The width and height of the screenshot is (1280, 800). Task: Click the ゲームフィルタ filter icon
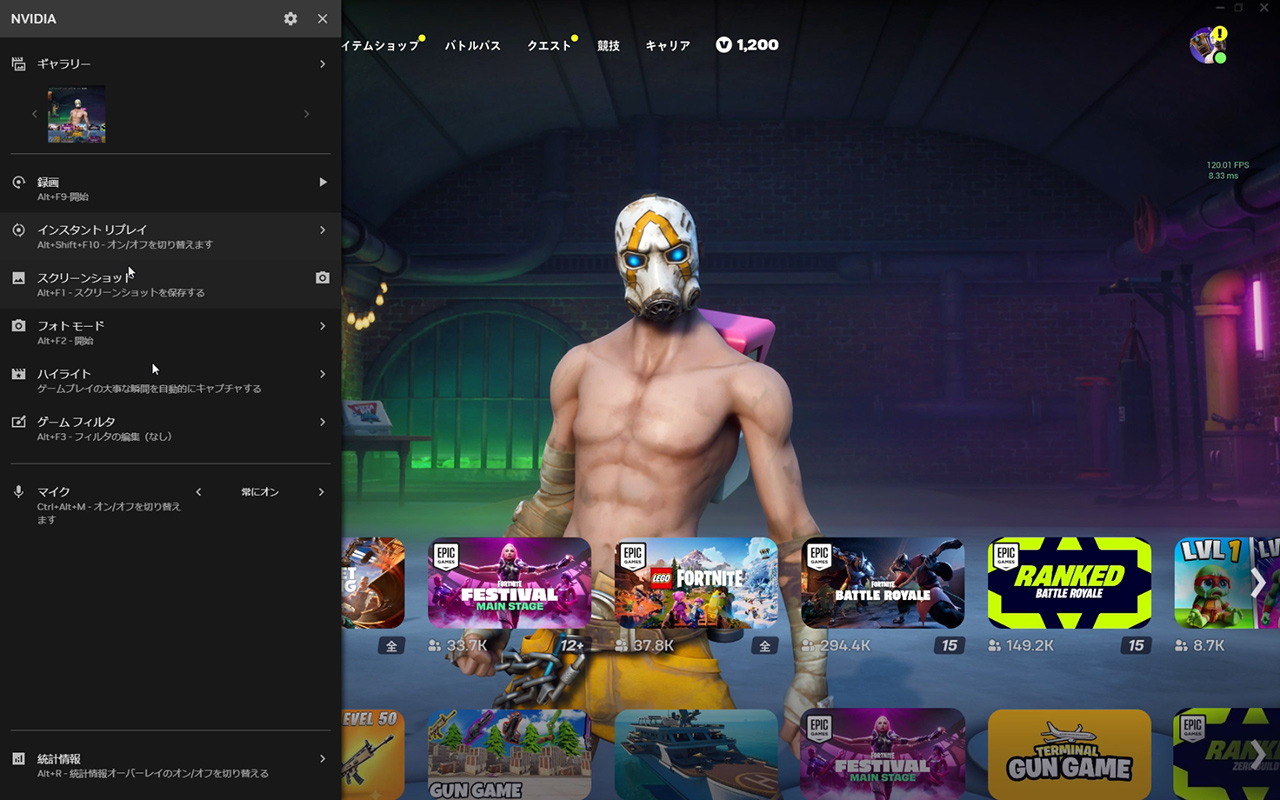18,422
